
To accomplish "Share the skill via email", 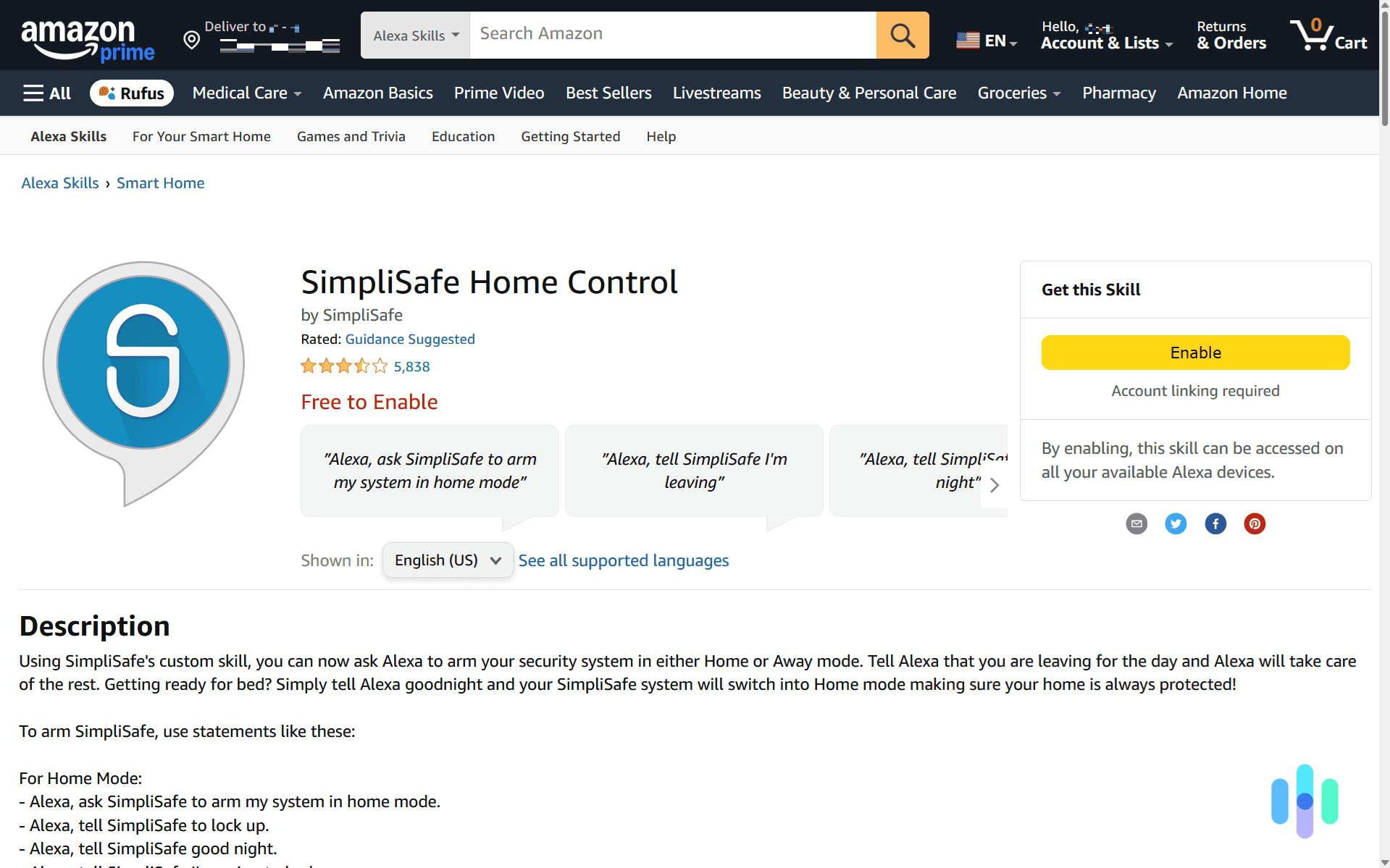I will click(1136, 523).
